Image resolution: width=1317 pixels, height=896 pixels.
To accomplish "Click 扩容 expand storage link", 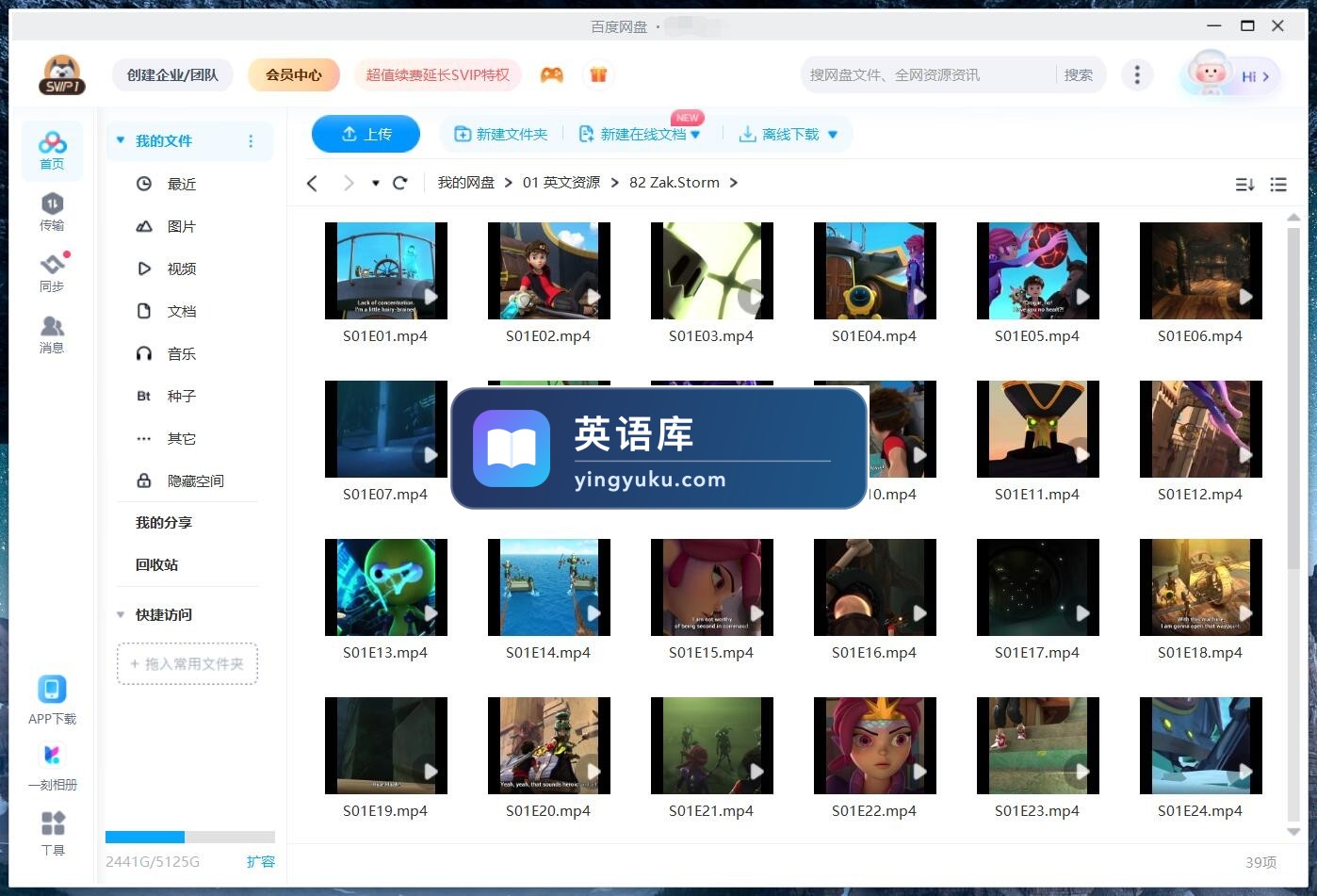I will tap(261, 861).
